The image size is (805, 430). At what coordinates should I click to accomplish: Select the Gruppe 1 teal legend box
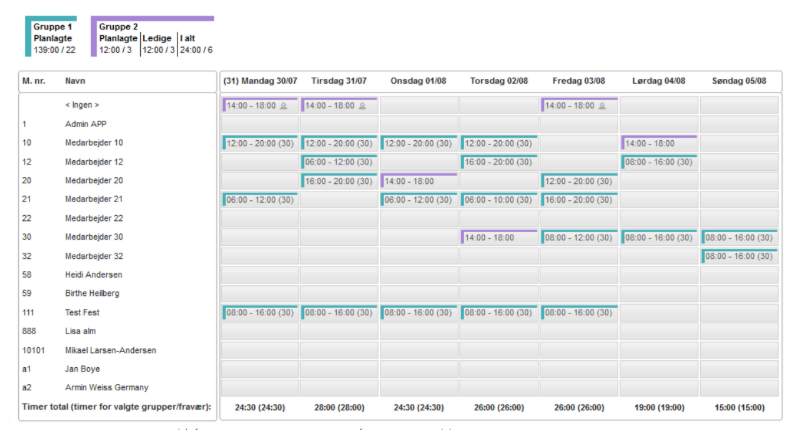(x=50, y=38)
